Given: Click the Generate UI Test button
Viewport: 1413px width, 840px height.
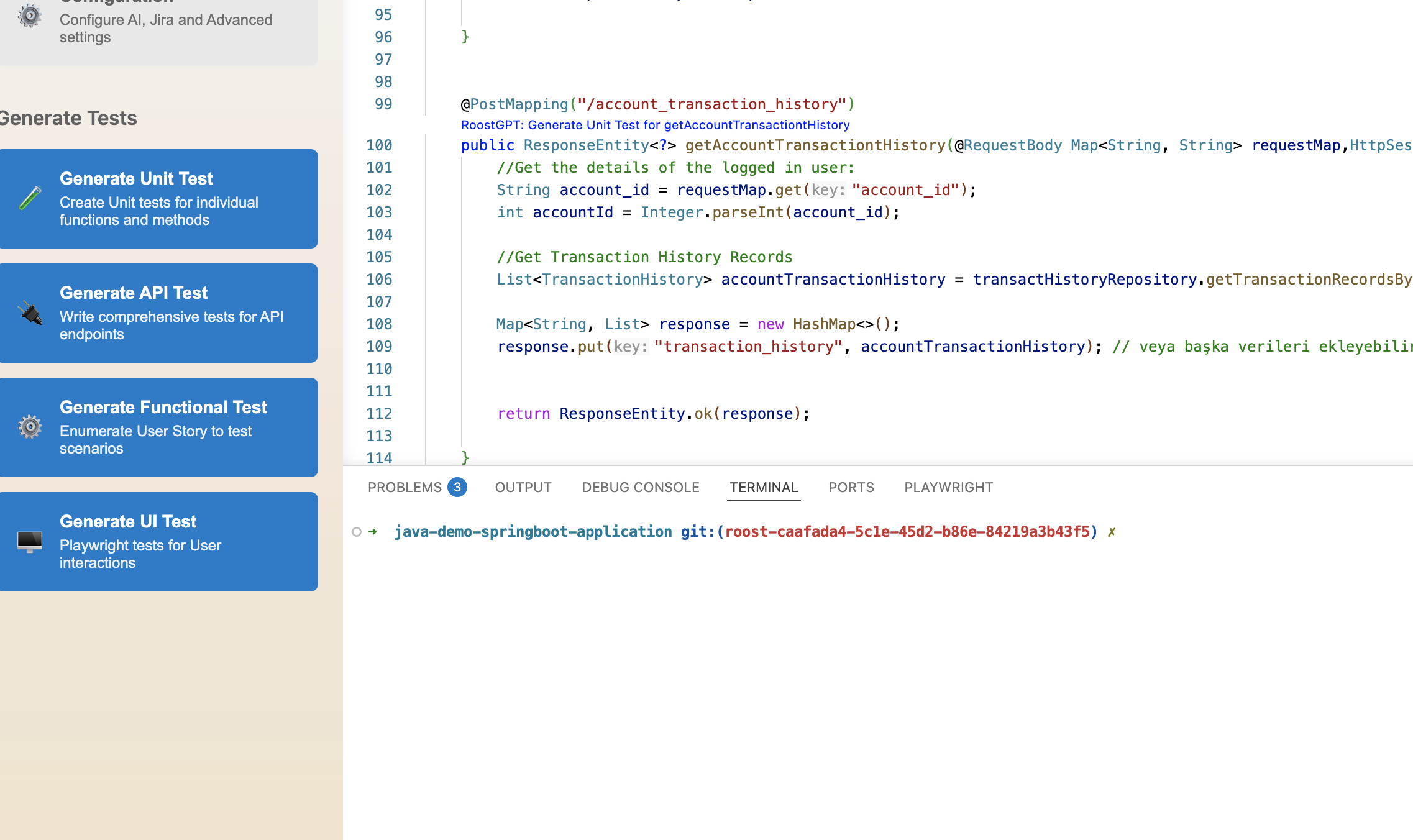Looking at the screenshot, I should pos(159,541).
